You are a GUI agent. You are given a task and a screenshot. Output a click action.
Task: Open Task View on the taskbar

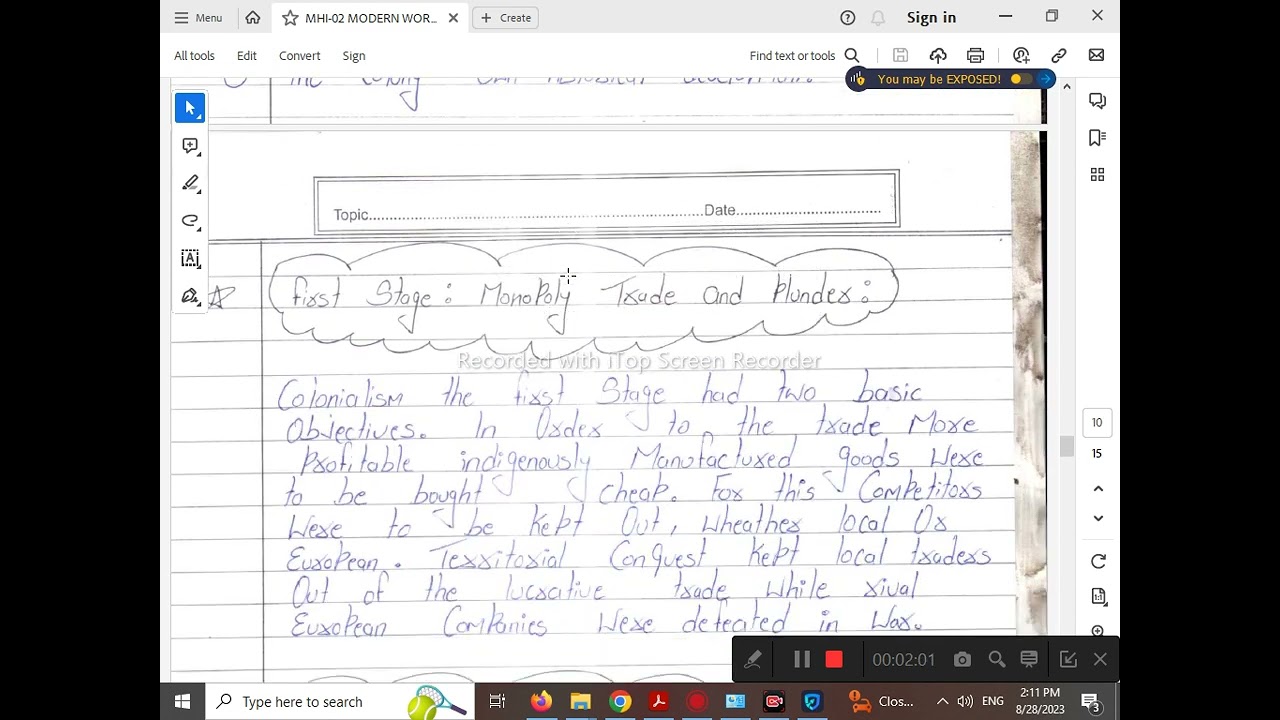coord(497,702)
